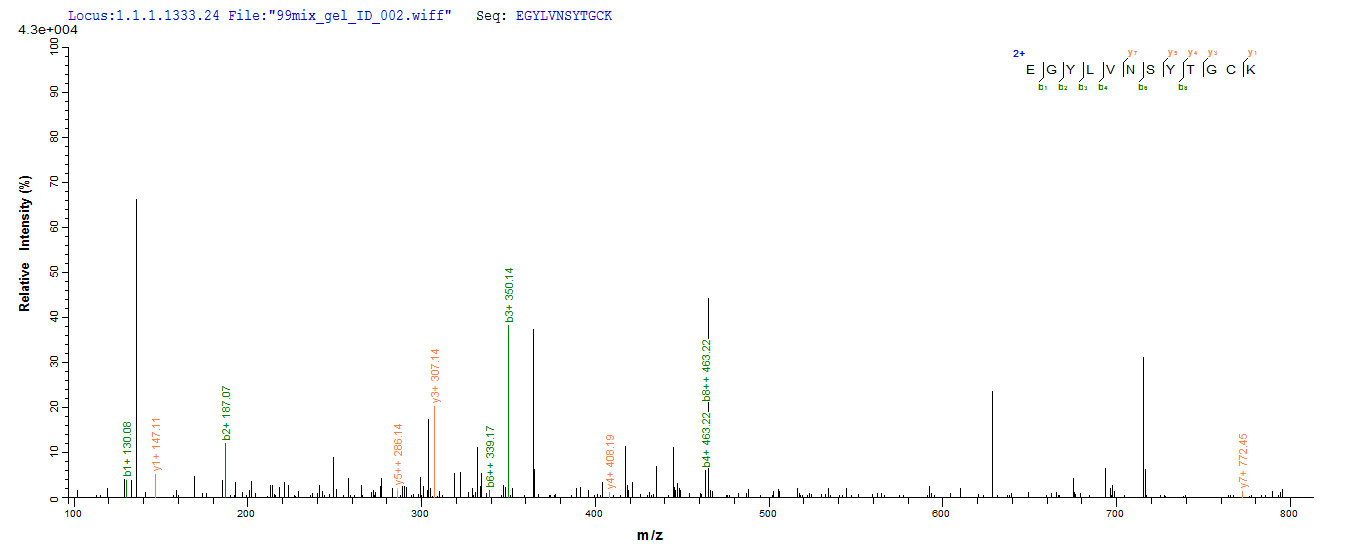Click the 500 tick on the m/z axis
1362x557 pixels.
(x=767, y=513)
